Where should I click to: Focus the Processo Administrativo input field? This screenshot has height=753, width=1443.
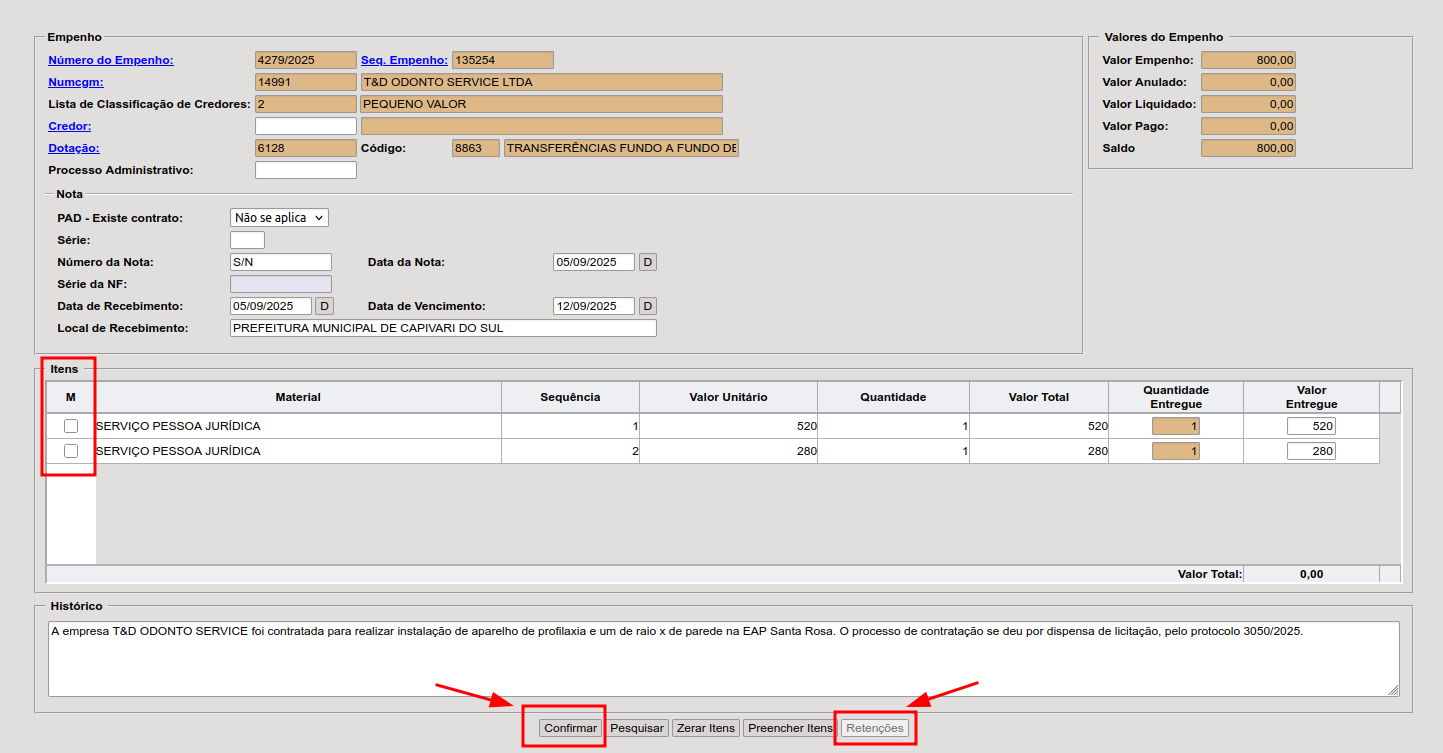306,170
